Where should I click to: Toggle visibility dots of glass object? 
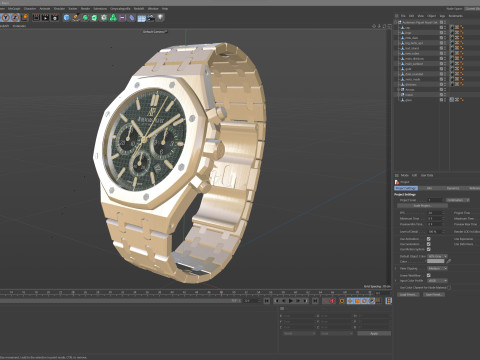click(x=445, y=100)
